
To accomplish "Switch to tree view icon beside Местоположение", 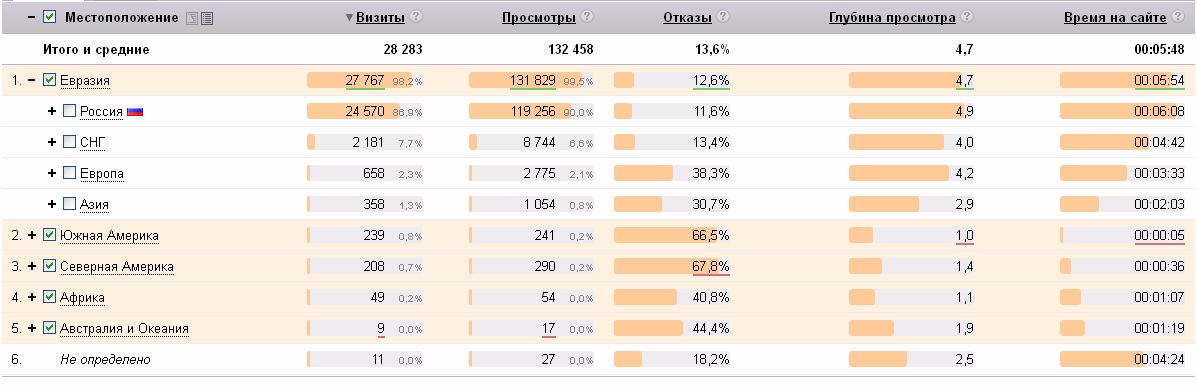I will (x=192, y=18).
